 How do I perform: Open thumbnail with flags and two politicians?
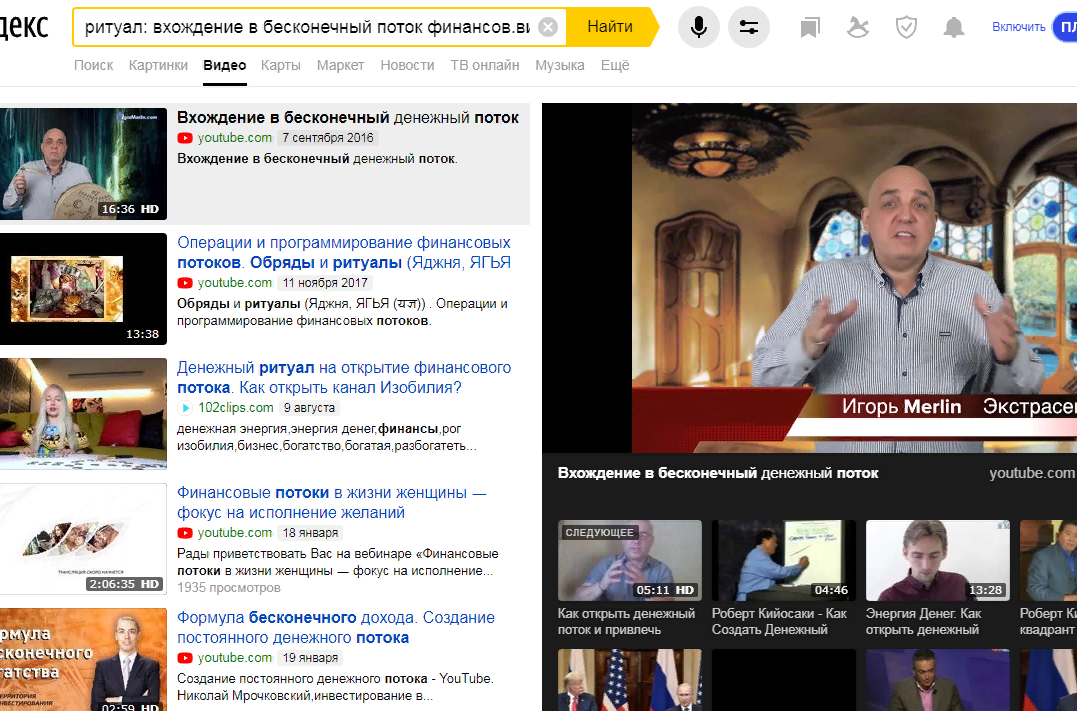(630, 680)
